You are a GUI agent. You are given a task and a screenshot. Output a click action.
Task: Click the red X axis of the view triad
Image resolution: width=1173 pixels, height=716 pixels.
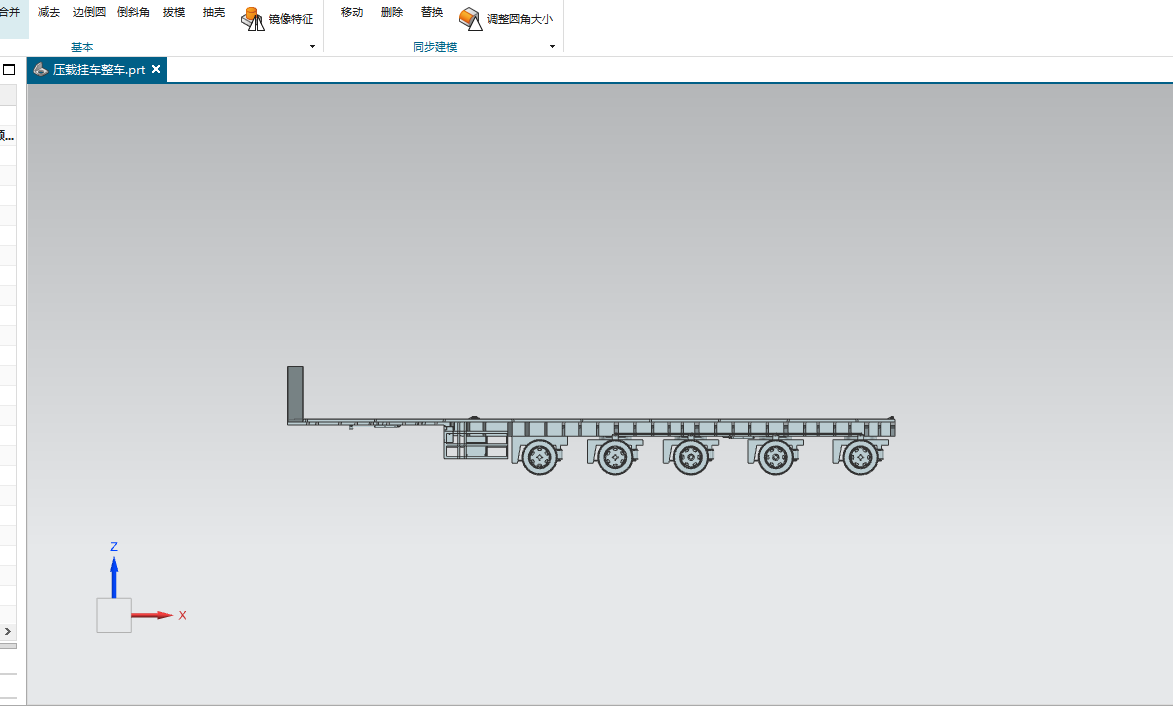153,615
